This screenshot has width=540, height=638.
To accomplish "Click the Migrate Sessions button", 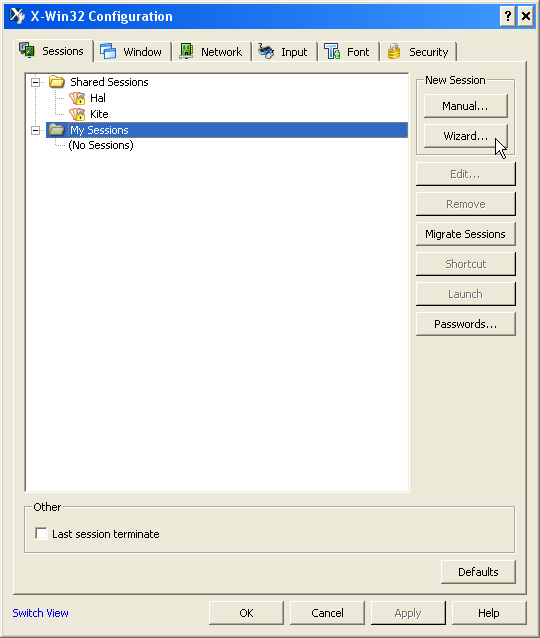I will click(466, 234).
